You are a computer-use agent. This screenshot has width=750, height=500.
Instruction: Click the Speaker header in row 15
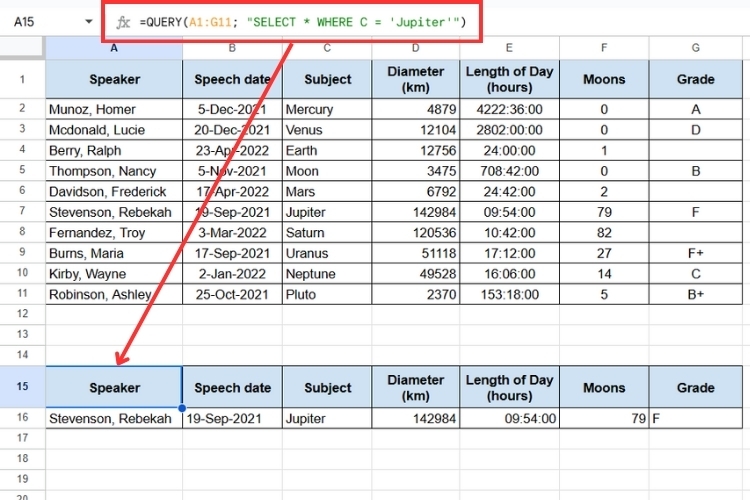(114, 387)
